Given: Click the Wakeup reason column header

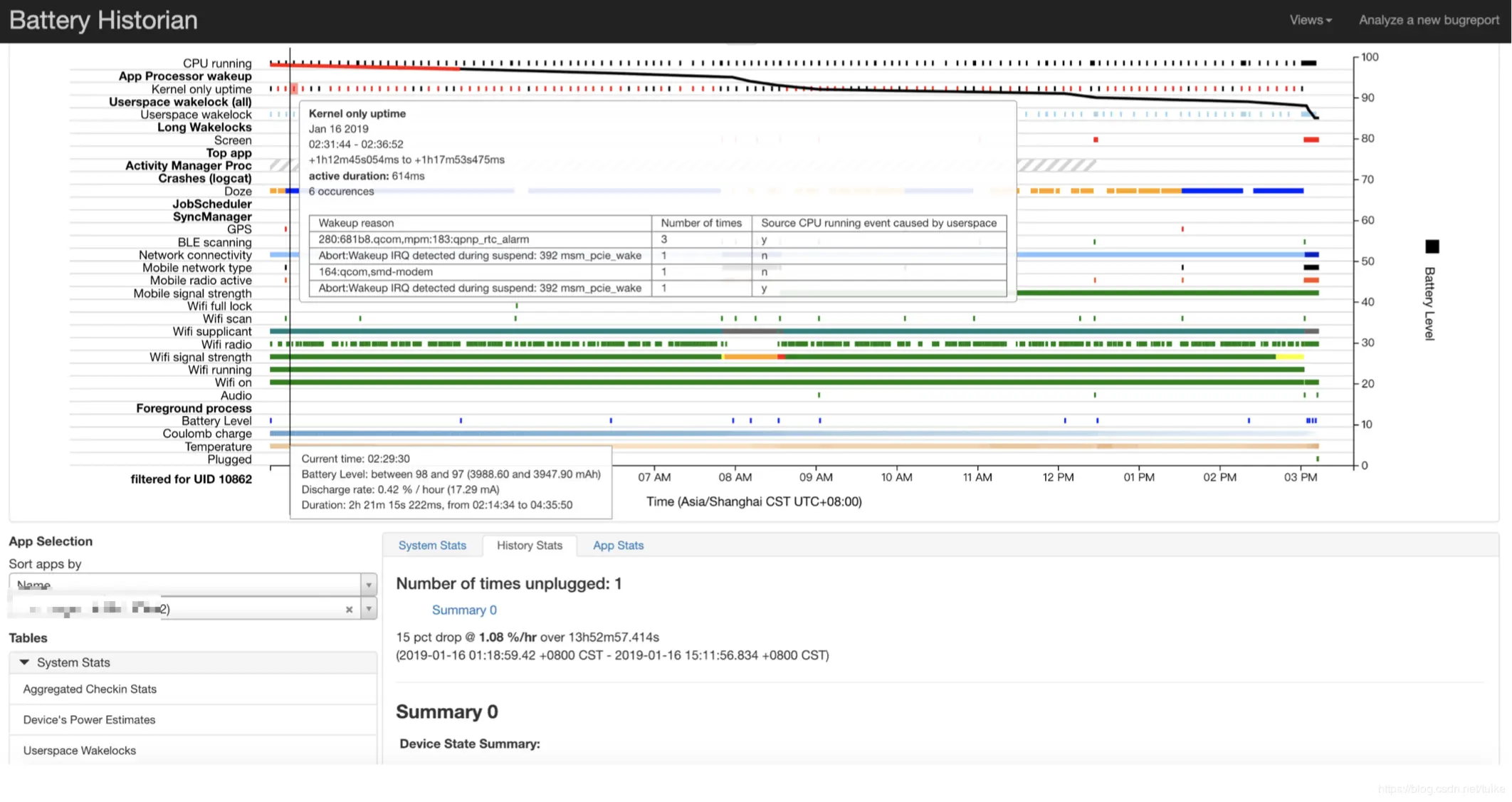Looking at the screenshot, I should 481,223.
